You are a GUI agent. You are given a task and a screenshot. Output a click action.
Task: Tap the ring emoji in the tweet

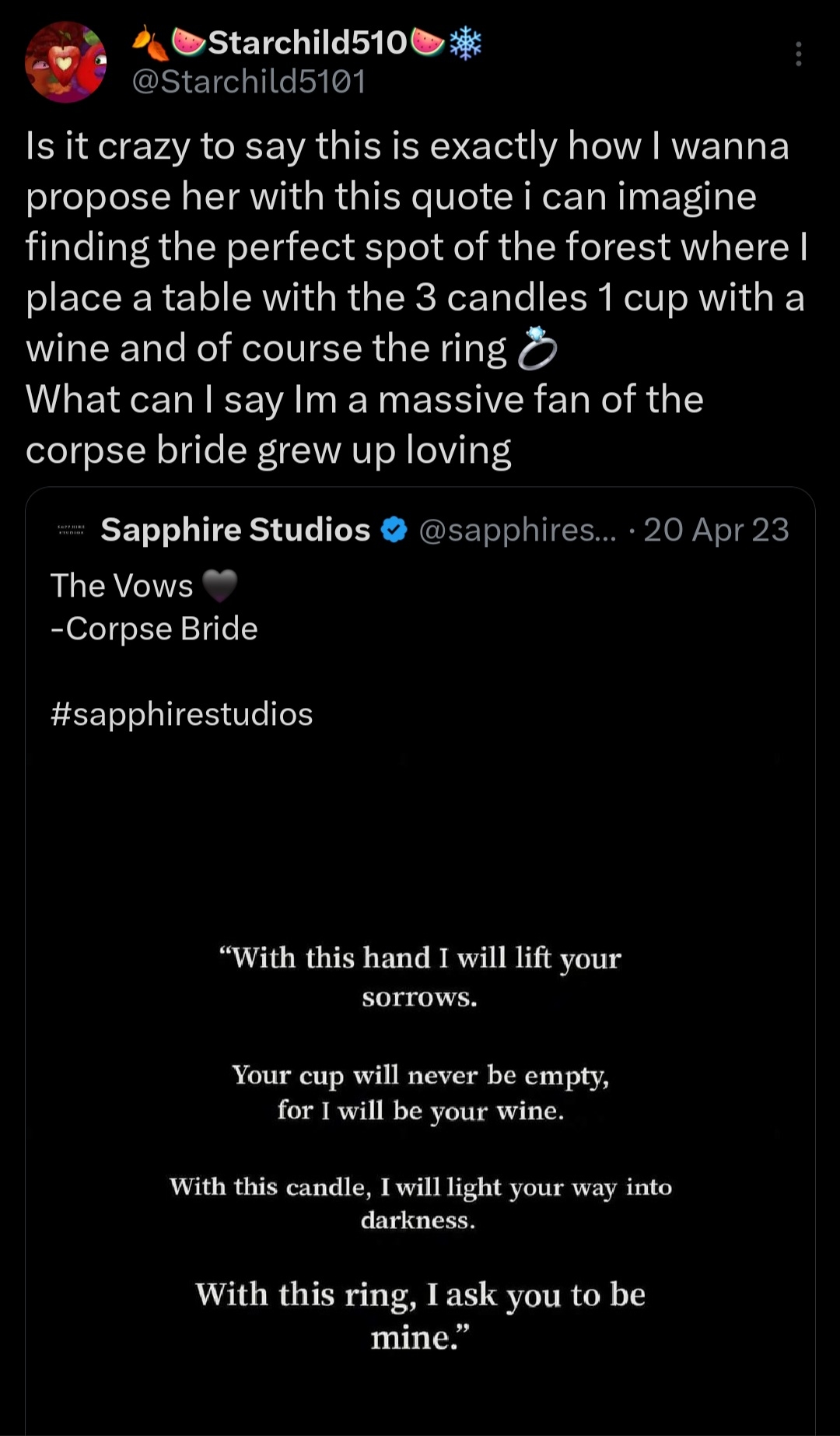coord(537,348)
